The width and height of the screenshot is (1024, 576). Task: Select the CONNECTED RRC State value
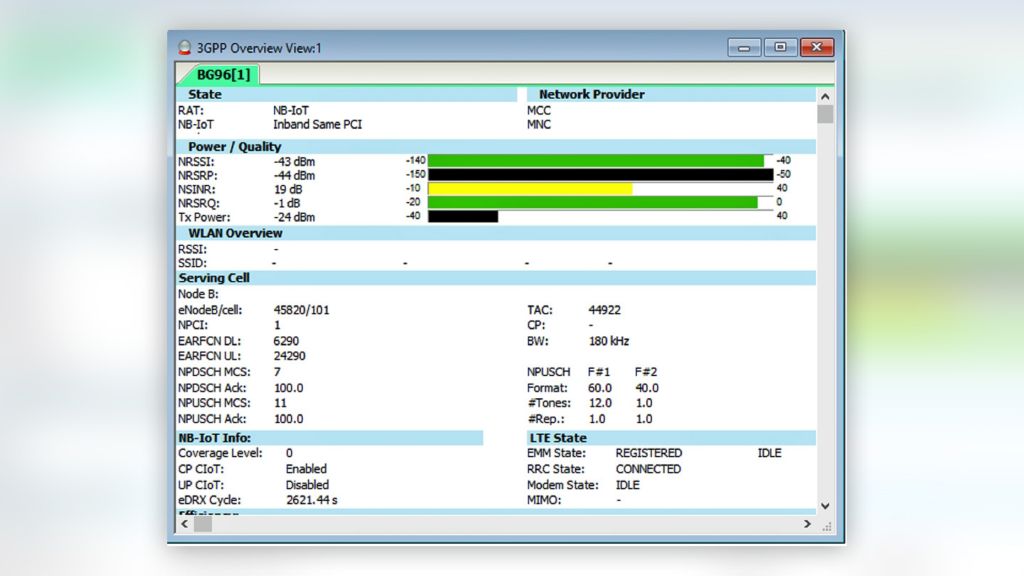click(648, 469)
